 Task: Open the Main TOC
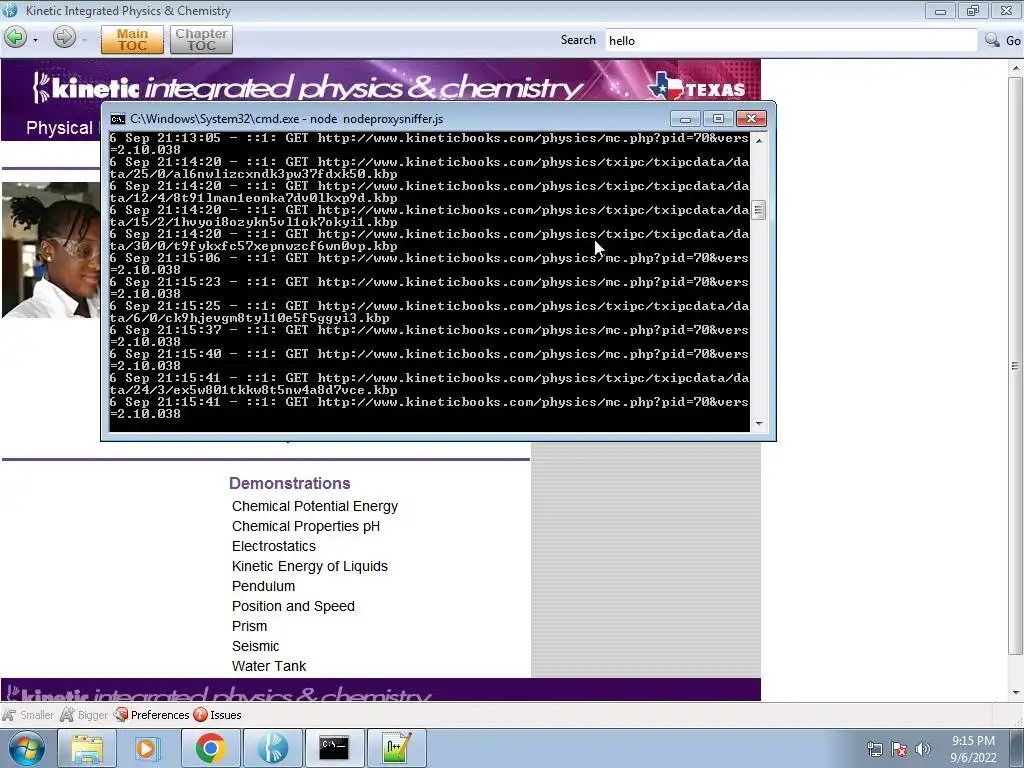(x=132, y=40)
